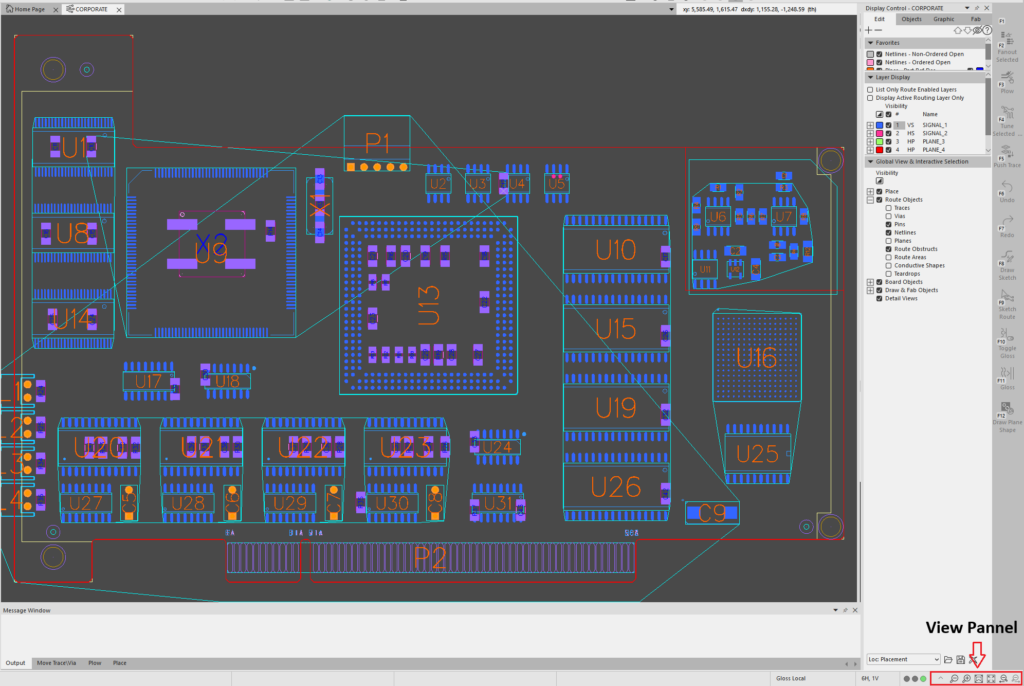This screenshot has width=1024, height=686.
Task: Click the zoom in magnifier in view panel
Action: pyautogui.click(x=967, y=679)
